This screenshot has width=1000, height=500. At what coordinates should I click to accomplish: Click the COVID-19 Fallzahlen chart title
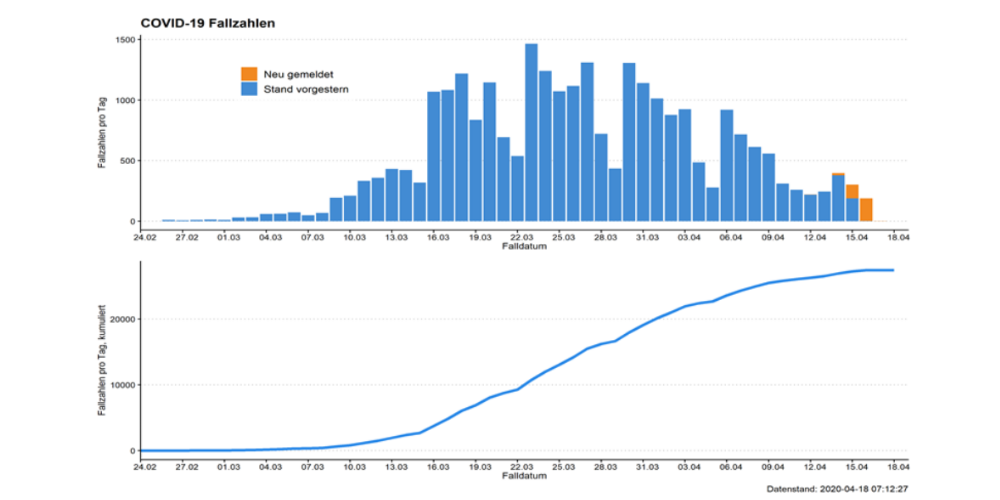point(206,21)
